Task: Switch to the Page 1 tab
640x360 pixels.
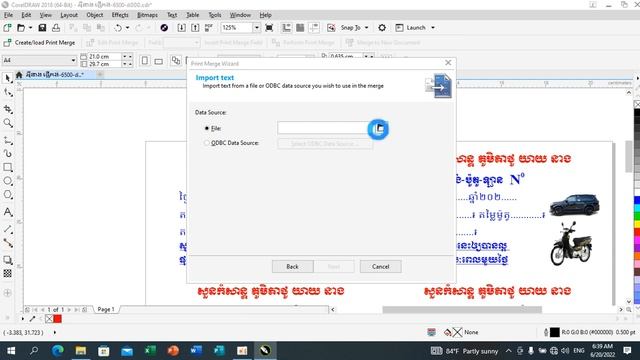Action: [106, 309]
